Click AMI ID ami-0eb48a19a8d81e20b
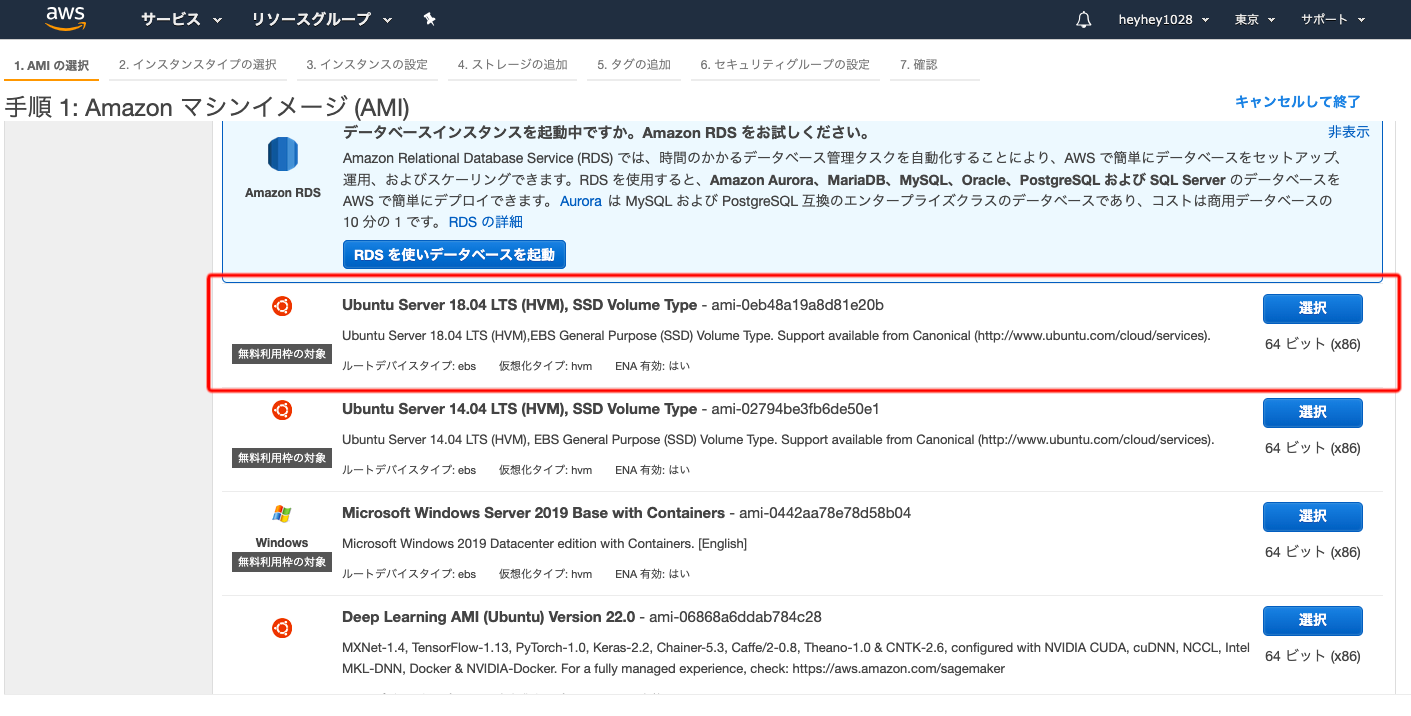The image size is (1411, 716). click(x=797, y=305)
